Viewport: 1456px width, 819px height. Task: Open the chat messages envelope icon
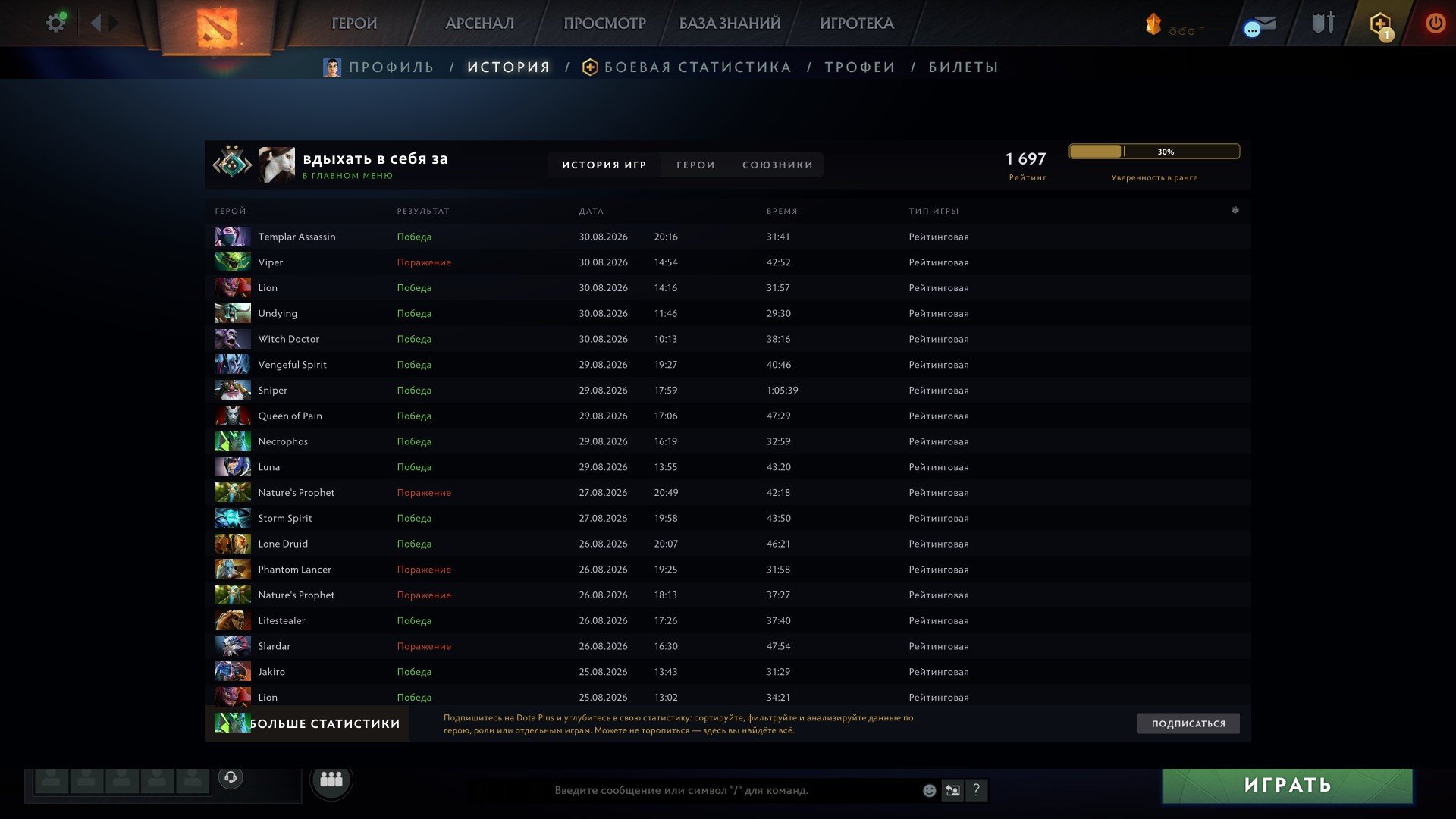pyautogui.click(x=1260, y=26)
